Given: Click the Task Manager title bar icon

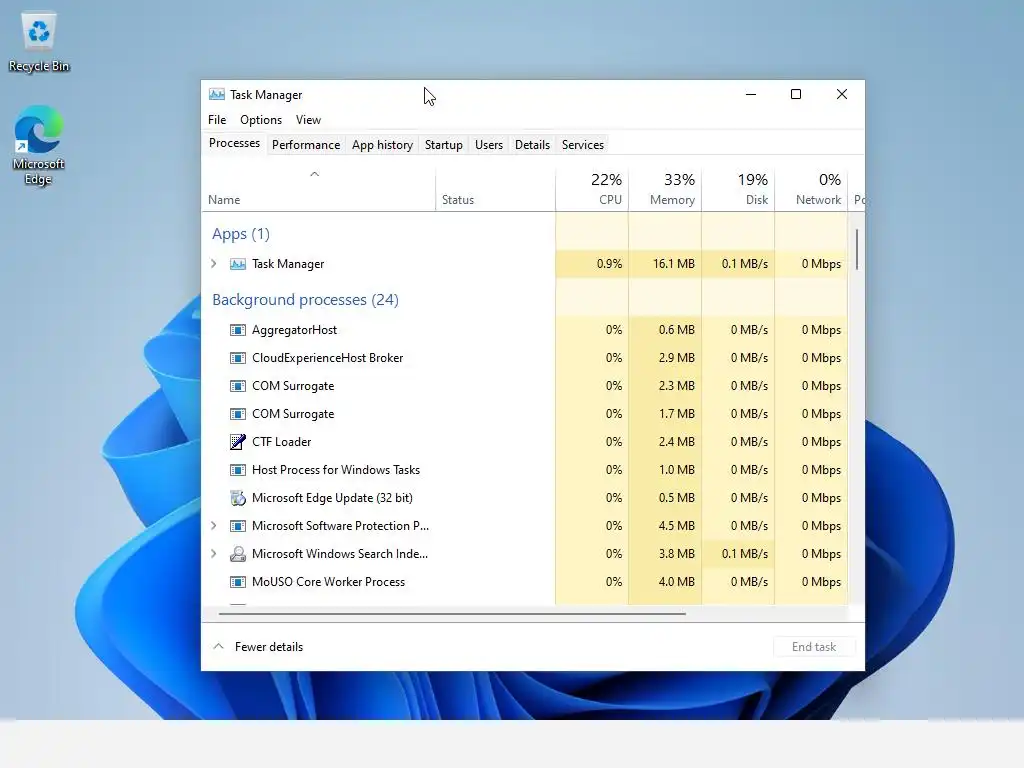Looking at the screenshot, I should (217, 95).
